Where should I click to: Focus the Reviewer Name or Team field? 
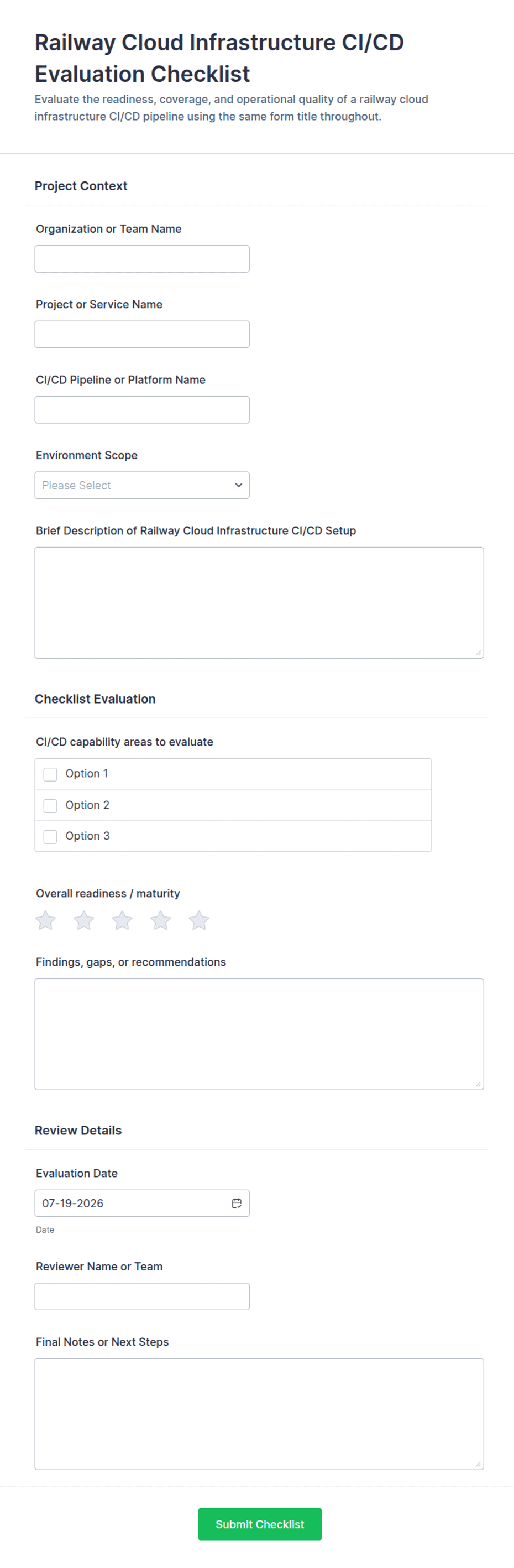pos(141,1296)
